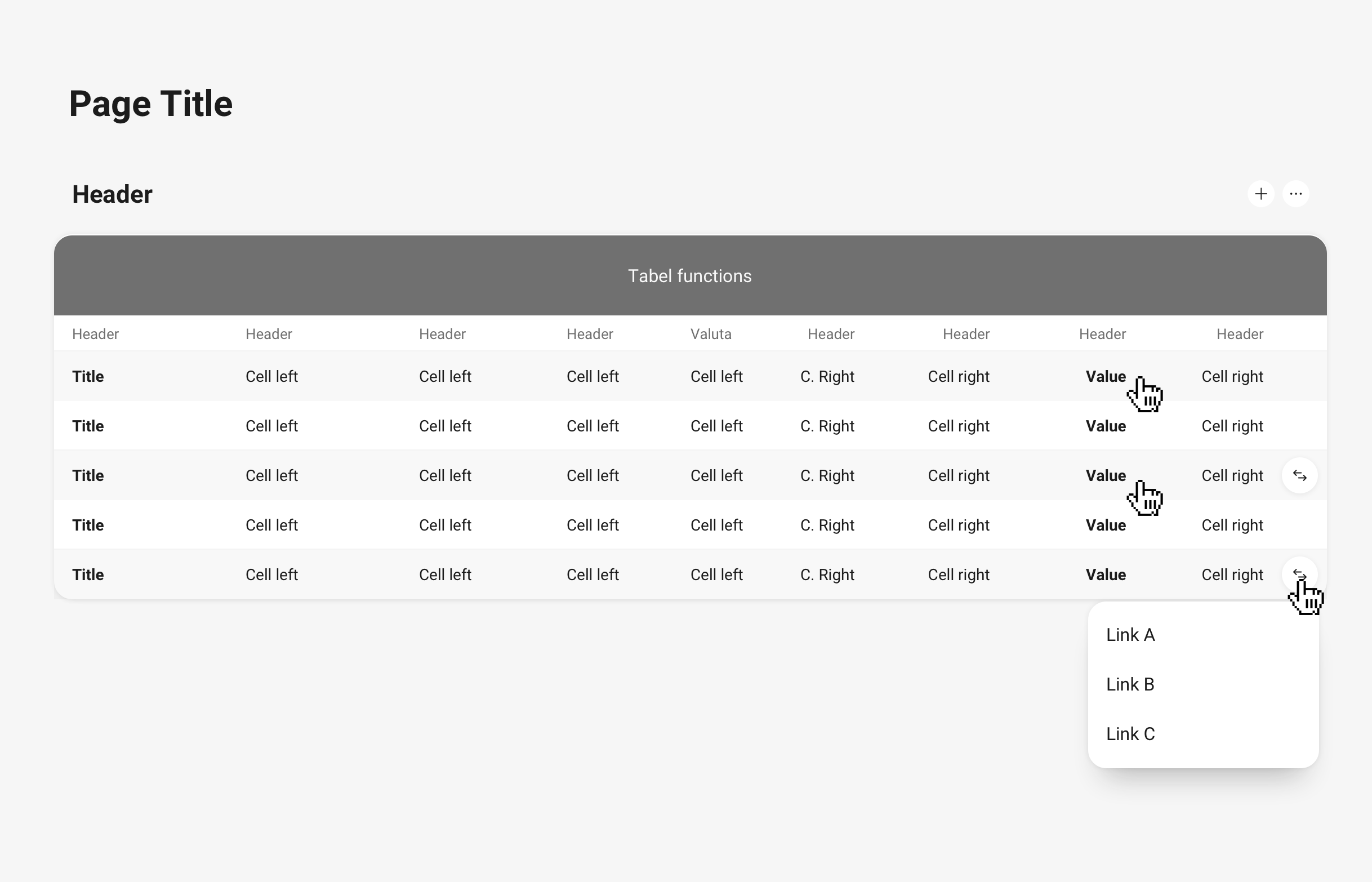Open Link A from the popup menu
Screen dimensions: 1372x882
pos(1130,635)
